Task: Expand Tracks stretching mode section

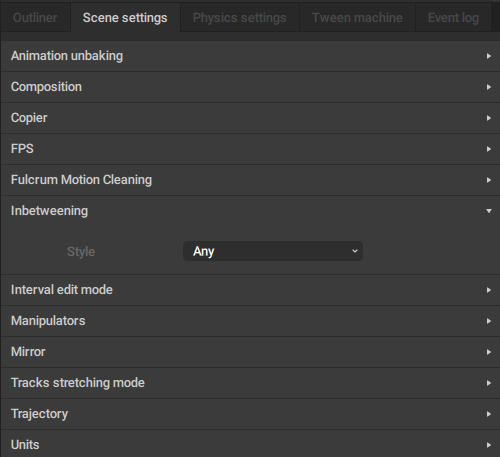Action: tap(250, 383)
